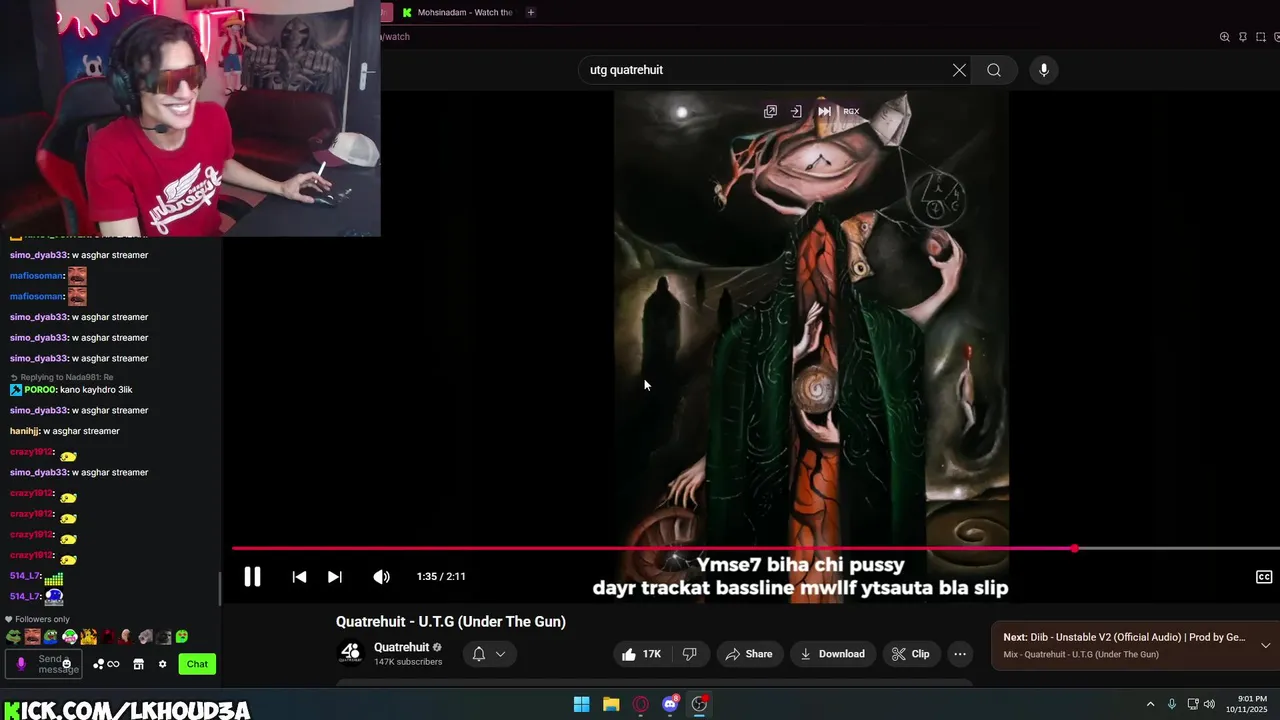The image size is (1280, 720).
Task: Open more actions three-dots menu
Action: [960, 654]
